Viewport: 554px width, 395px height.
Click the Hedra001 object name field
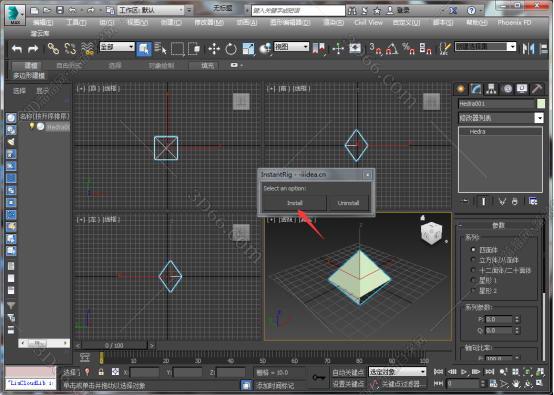coord(496,104)
